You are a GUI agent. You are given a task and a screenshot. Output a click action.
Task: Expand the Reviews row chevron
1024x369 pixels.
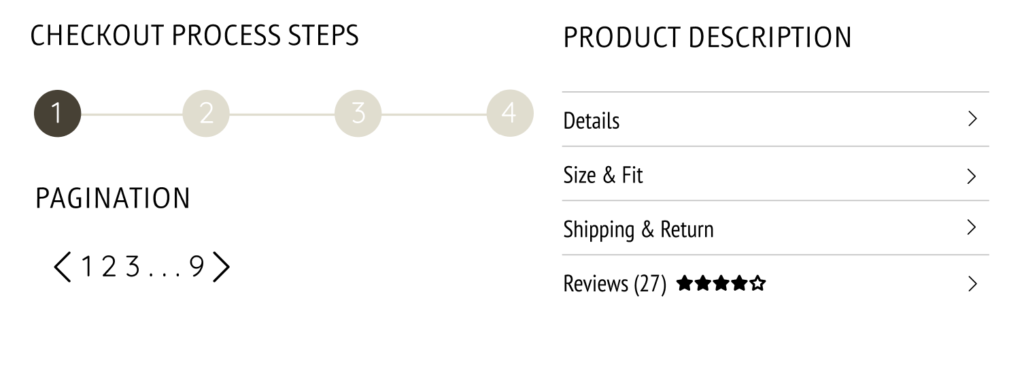(972, 283)
